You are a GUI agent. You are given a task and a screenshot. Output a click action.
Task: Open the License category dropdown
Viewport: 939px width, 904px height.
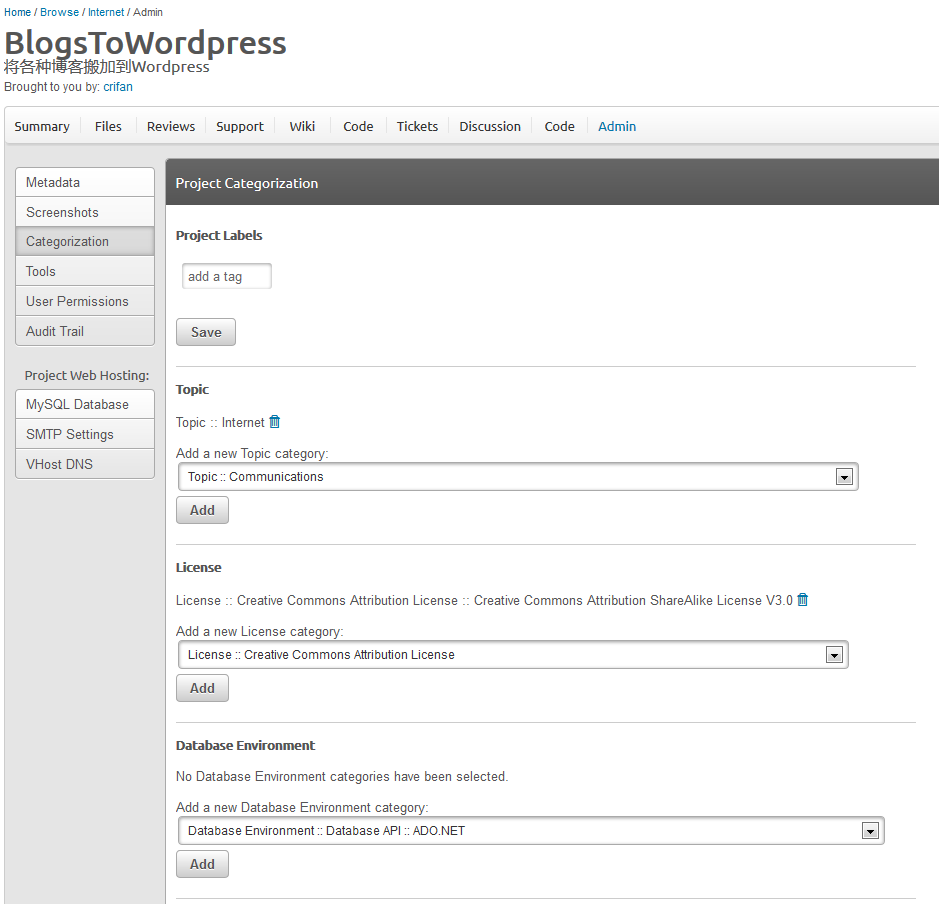coord(513,654)
